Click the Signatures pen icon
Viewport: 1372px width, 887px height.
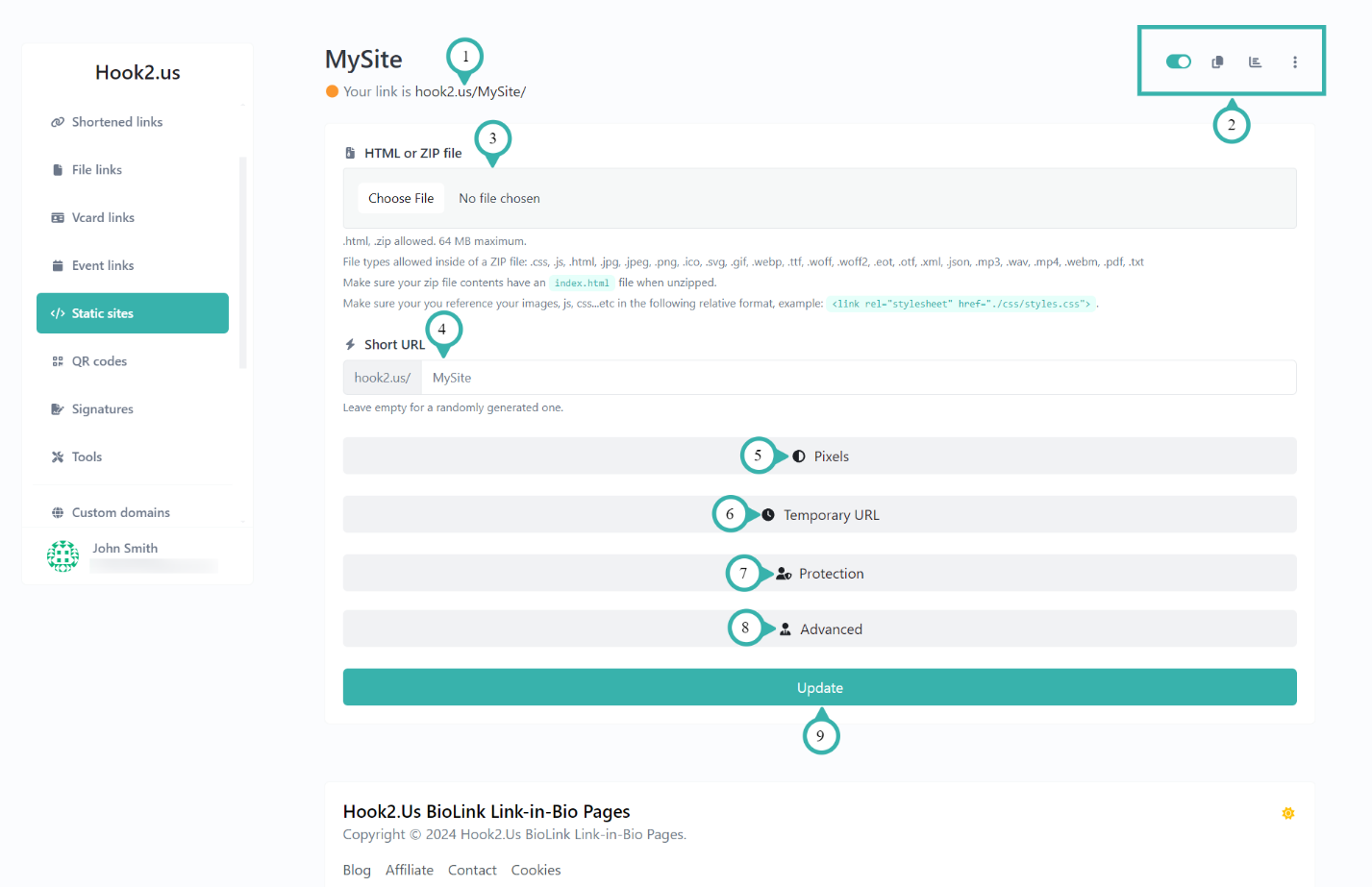59,408
